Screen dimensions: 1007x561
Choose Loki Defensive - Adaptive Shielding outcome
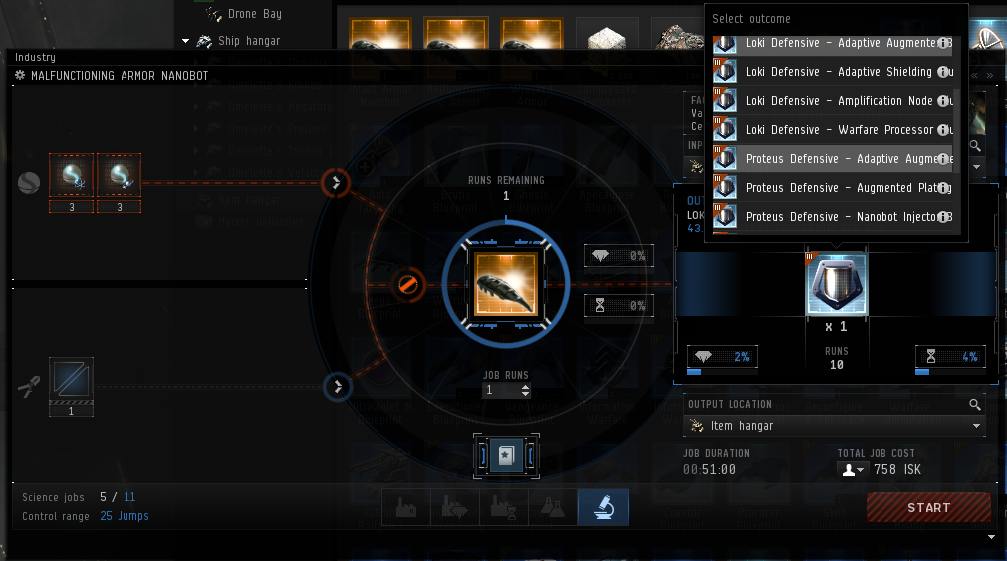832,72
